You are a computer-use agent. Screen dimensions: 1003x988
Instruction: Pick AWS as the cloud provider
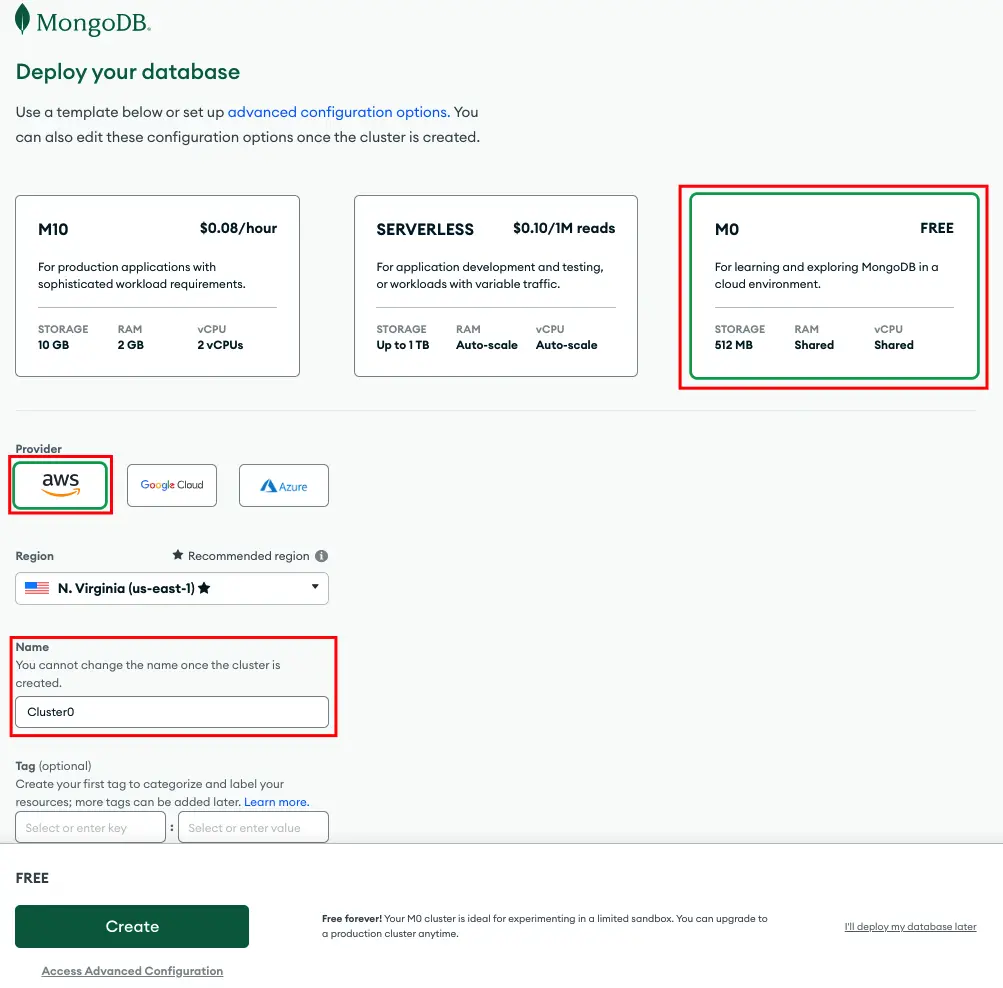click(60, 485)
